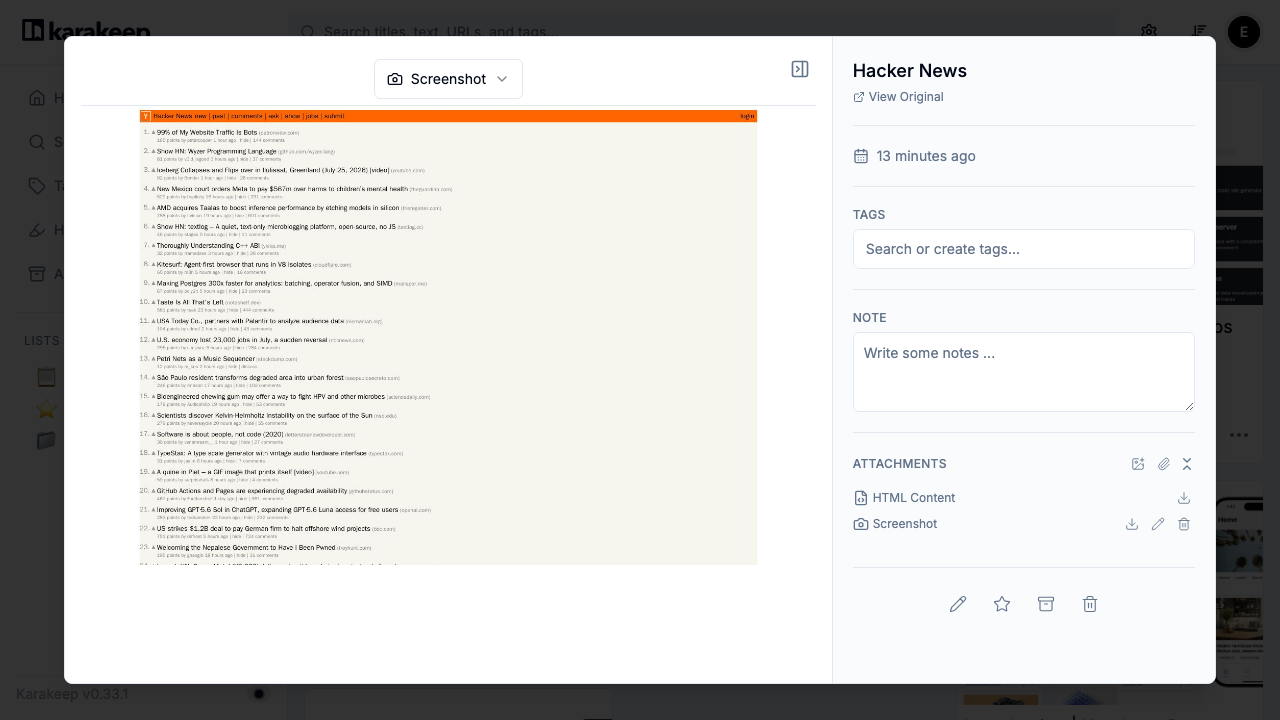Screen dimensions: 1280x720
Task: Delete the Screenshot attachment
Action: click(1184, 524)
